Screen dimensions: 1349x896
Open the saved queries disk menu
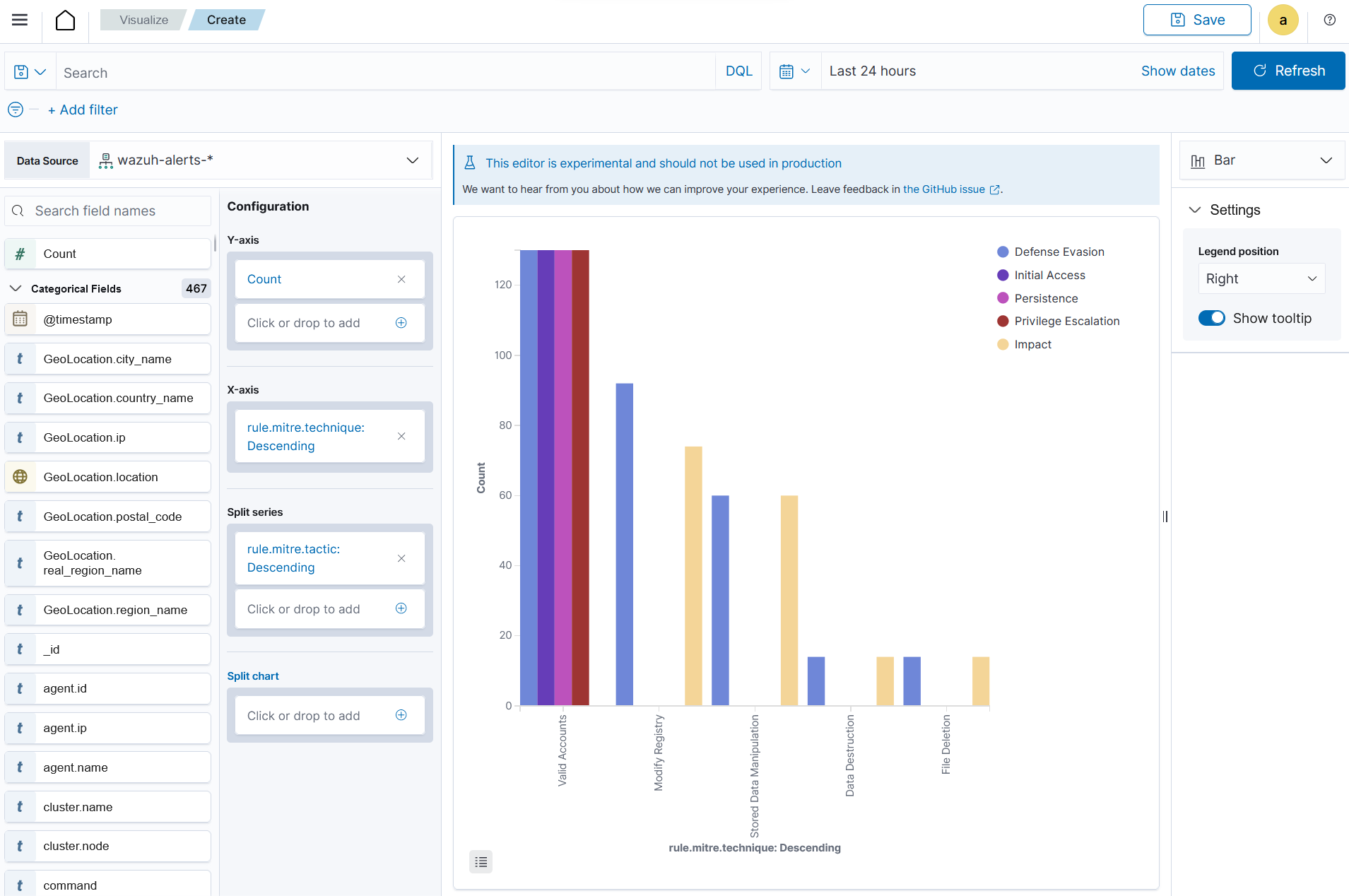click(x=30, y=71)
